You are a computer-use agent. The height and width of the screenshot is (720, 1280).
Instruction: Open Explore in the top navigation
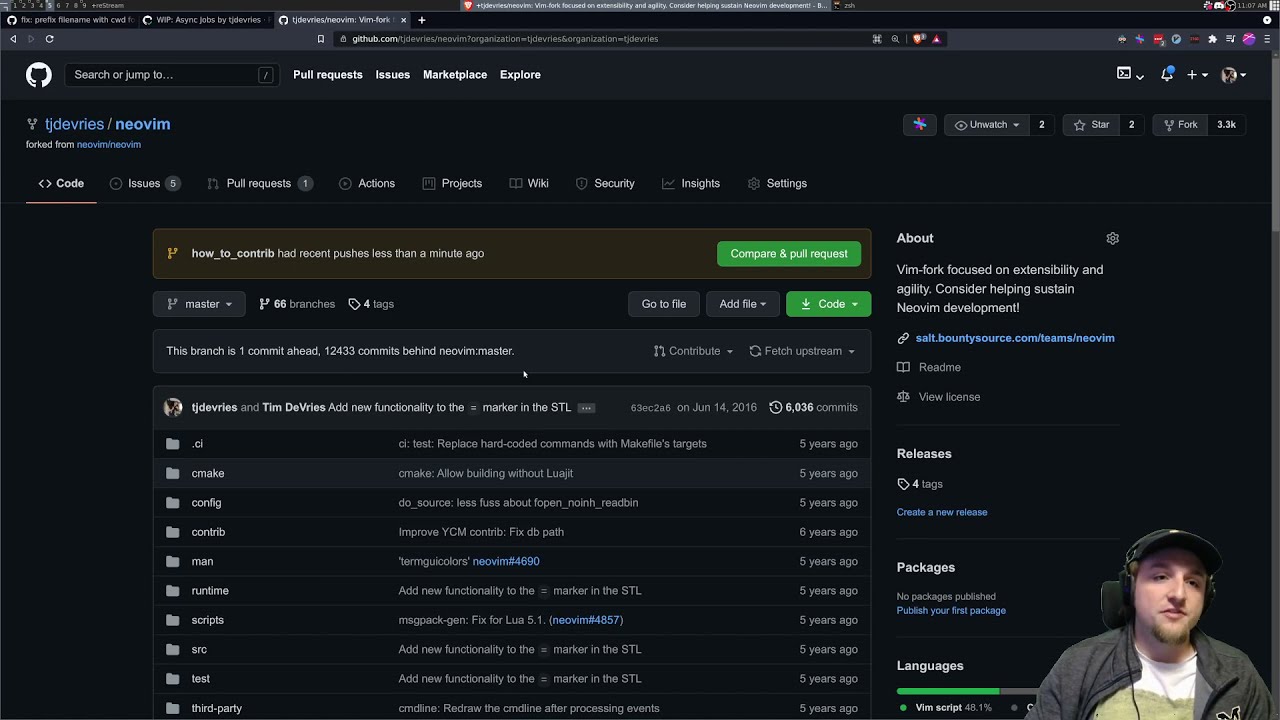520,75
